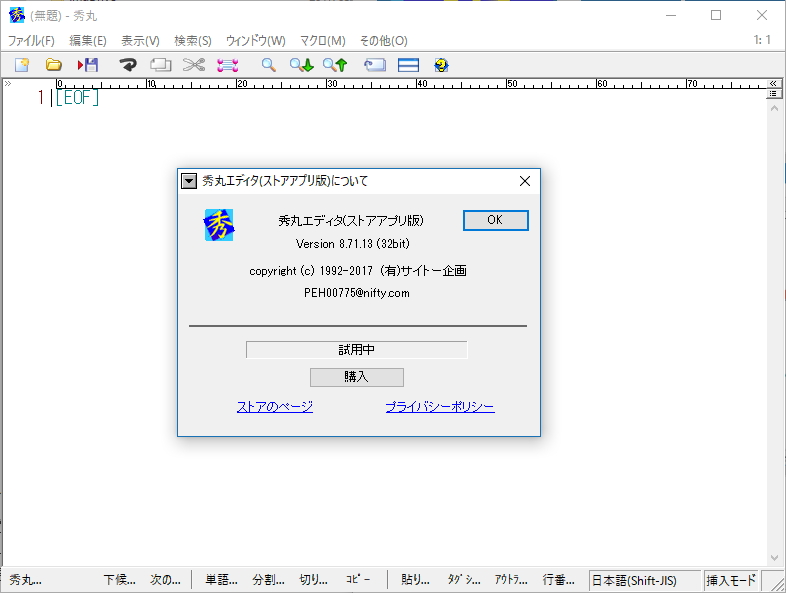This screenshot has width=786, height=593.
Task: Click the pink-dotted select-all toolbar icon
Action: pos(227,65)
